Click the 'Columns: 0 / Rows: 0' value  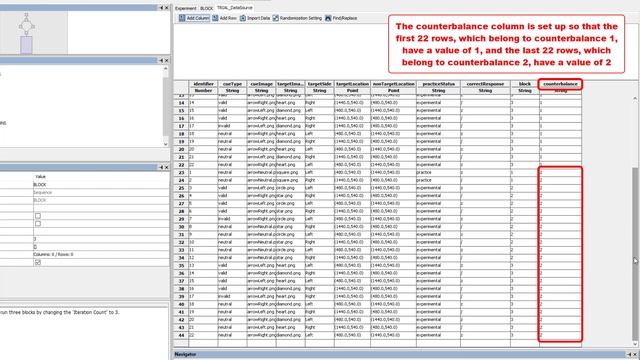(53, 255)
